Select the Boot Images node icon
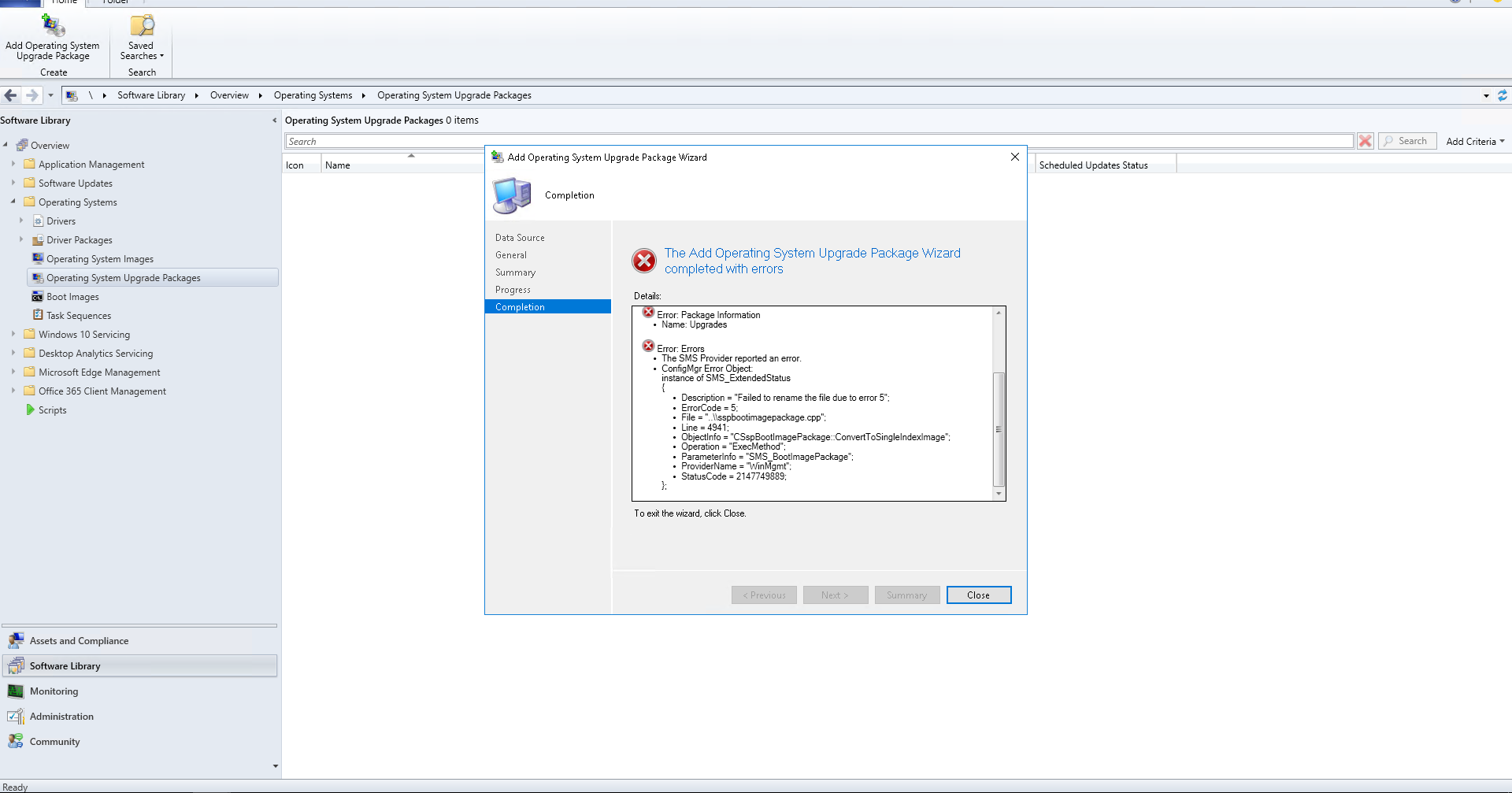Image resolution: width=1512 pixels, height=793 pixels. (x=39, y=296)
